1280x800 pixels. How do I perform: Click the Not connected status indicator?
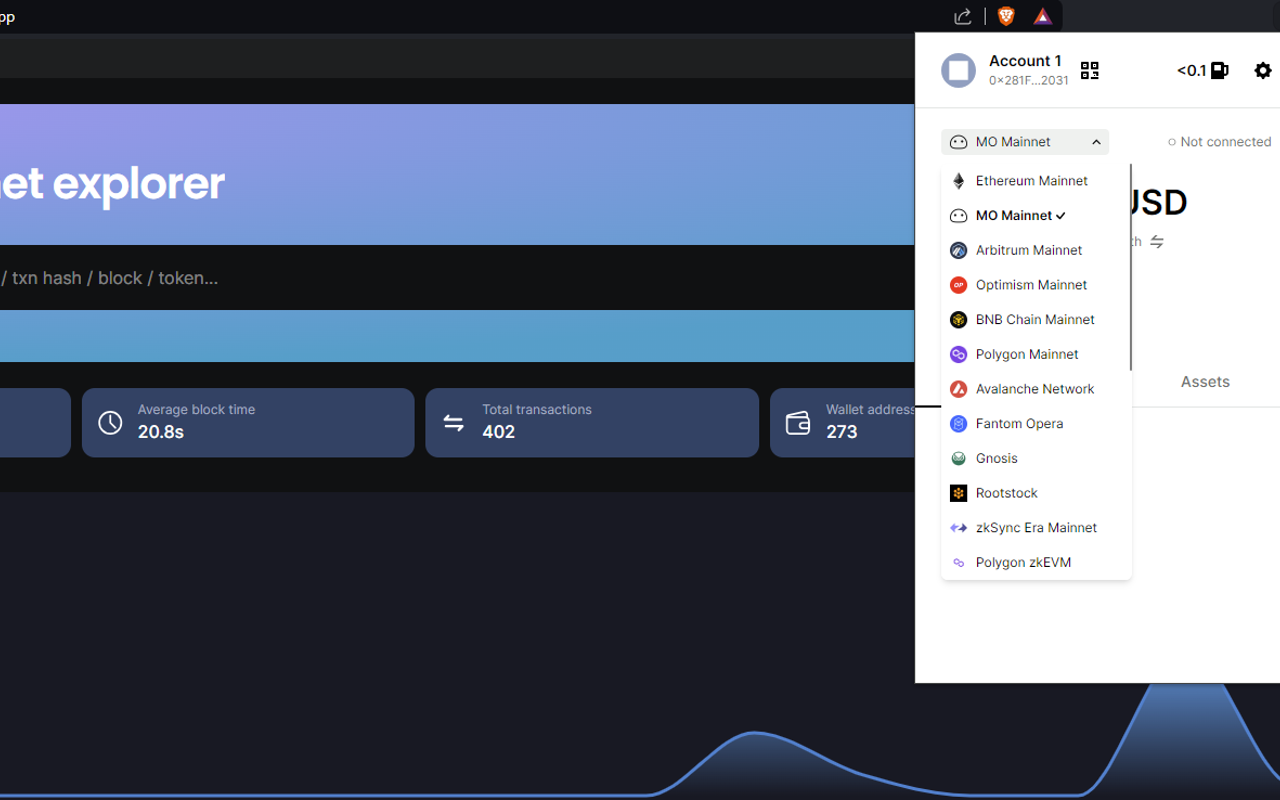click(x=1219, y=142)
